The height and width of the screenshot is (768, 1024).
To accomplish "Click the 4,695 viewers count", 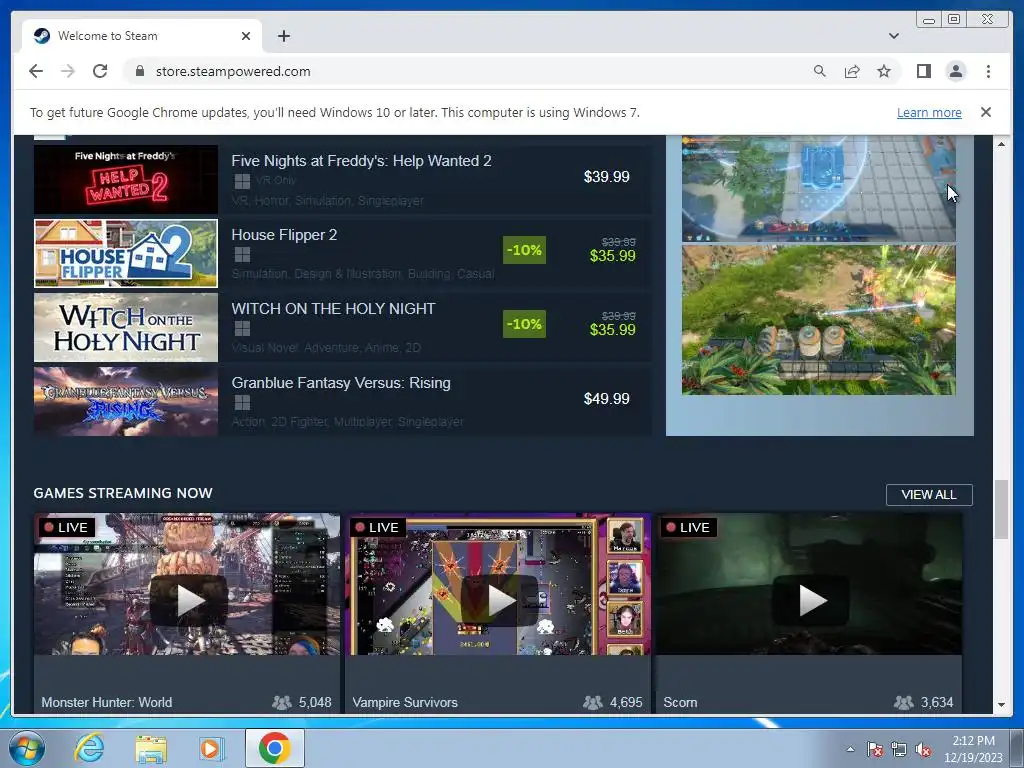I will [x=626, y=702].
